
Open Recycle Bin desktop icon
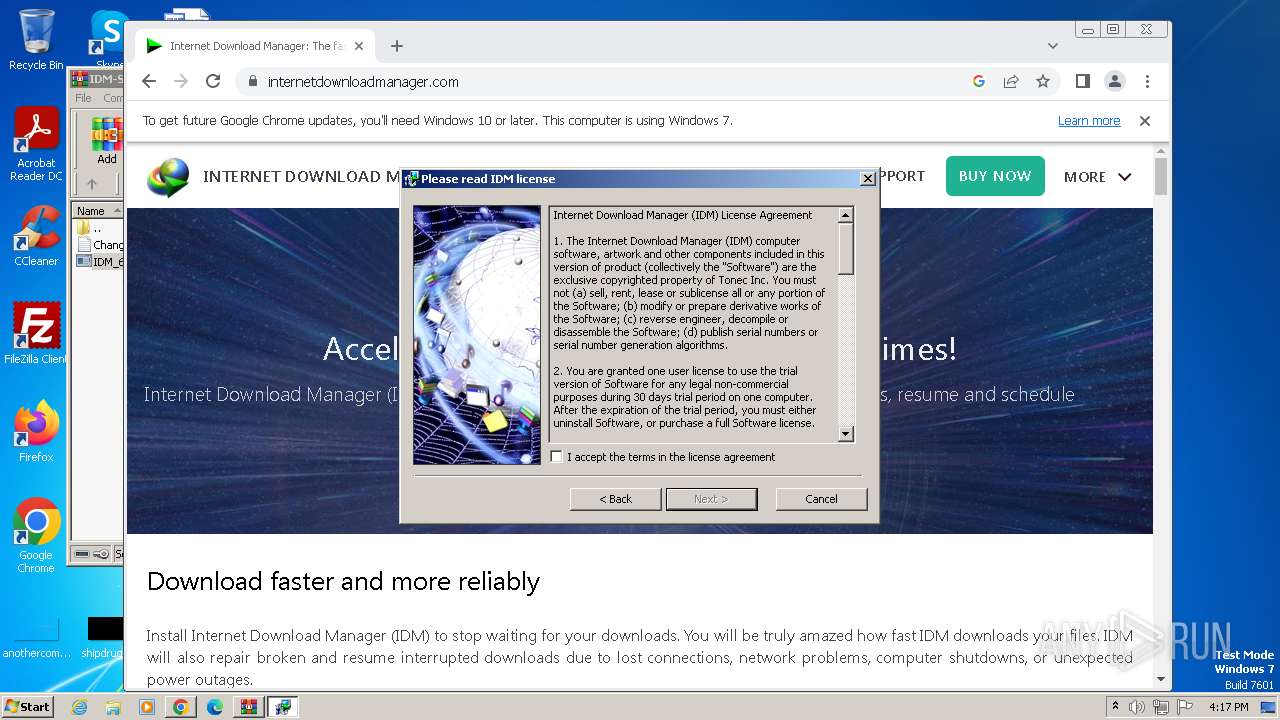point(36,40)
